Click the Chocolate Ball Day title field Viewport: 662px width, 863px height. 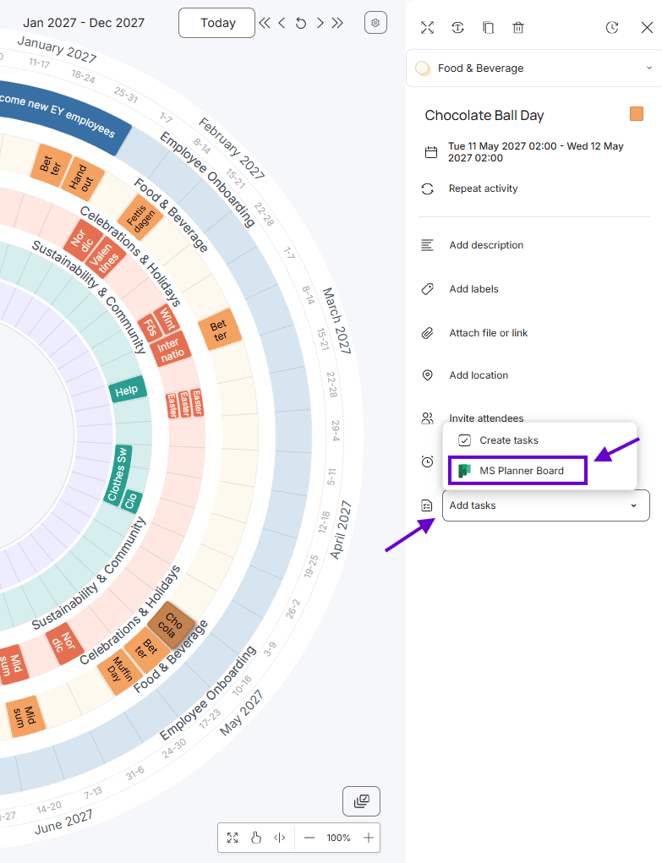(484, 116)
